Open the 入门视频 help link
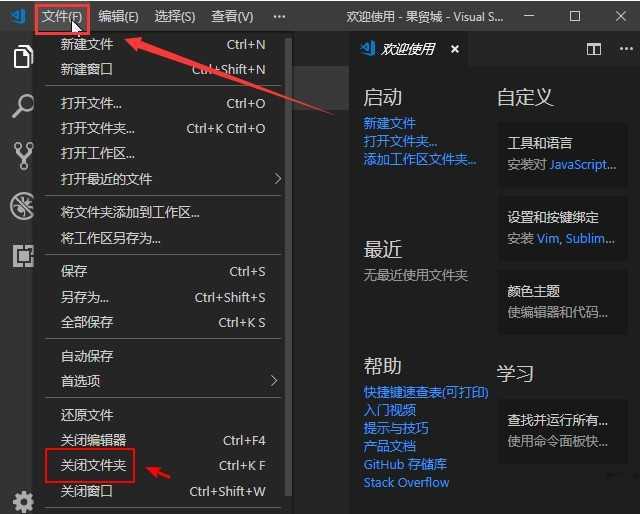Viewport: 640px width, 514px height. (389, 410)
